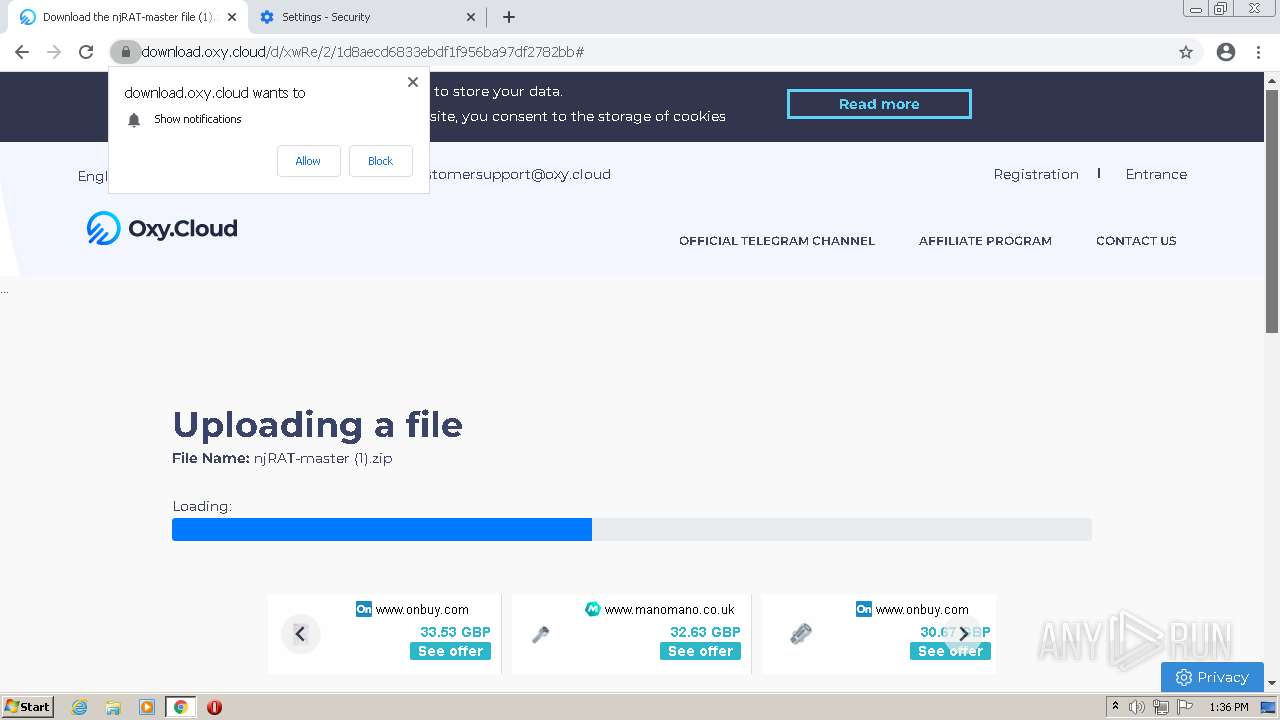Click See offer for 32.63 GBP item
1280x720 pixels.
700,651
